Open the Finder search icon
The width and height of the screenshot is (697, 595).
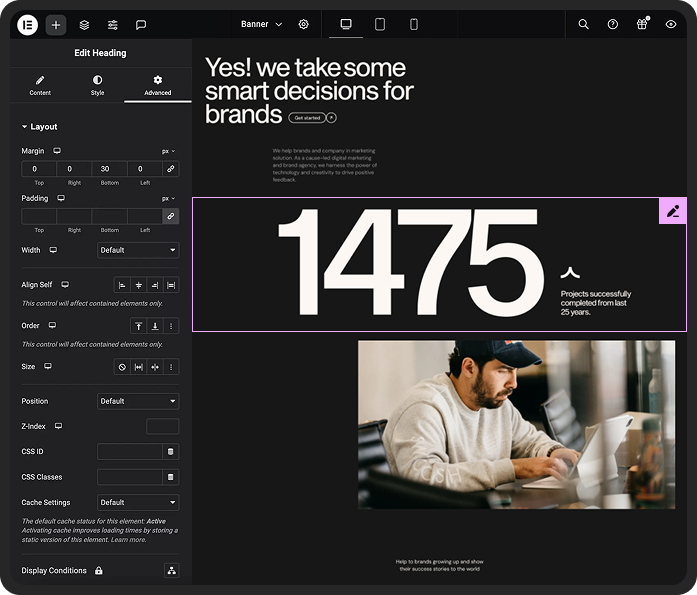(x=583, y=24)
